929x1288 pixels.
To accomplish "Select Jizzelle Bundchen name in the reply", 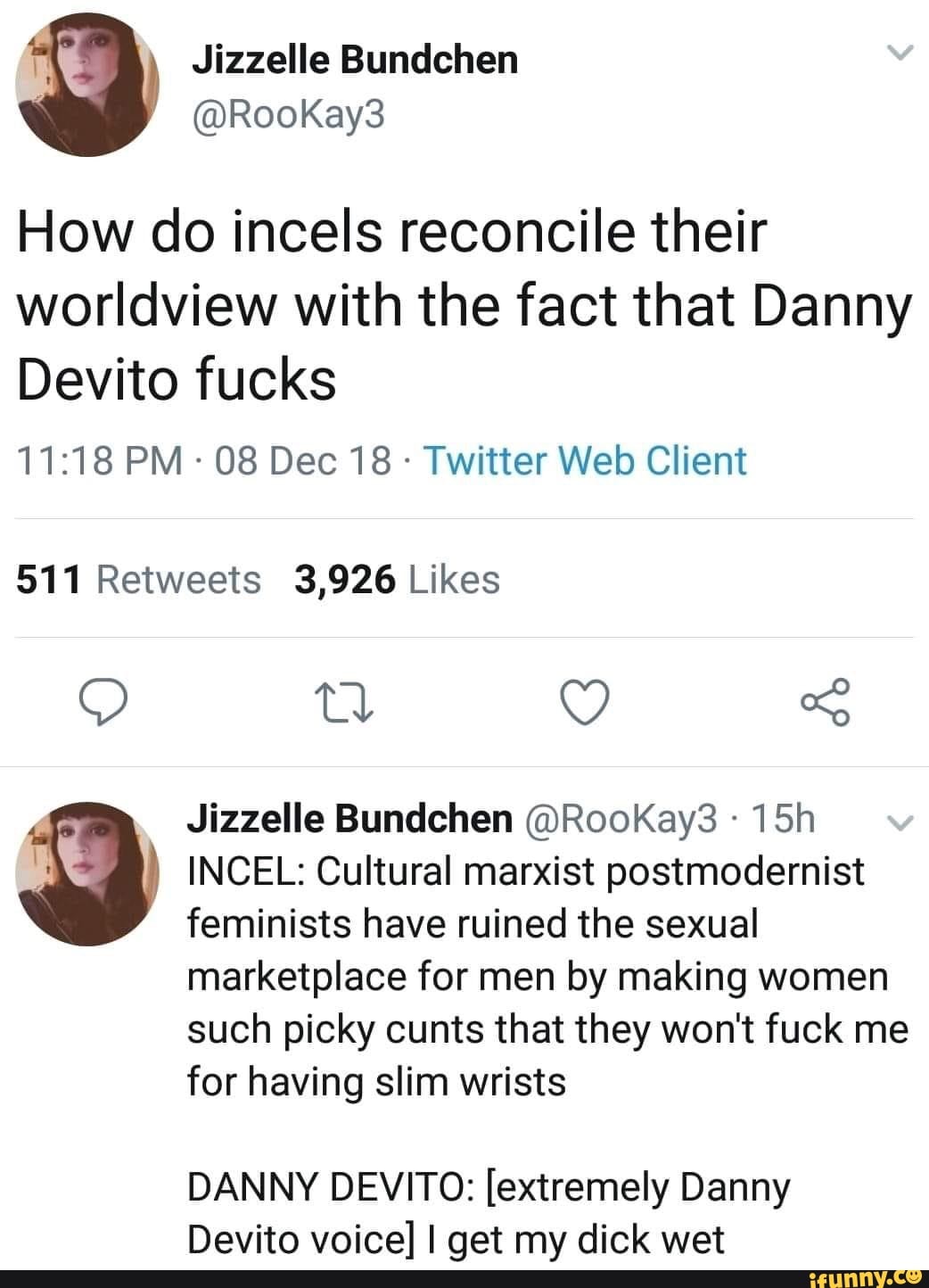I will 349,819.
